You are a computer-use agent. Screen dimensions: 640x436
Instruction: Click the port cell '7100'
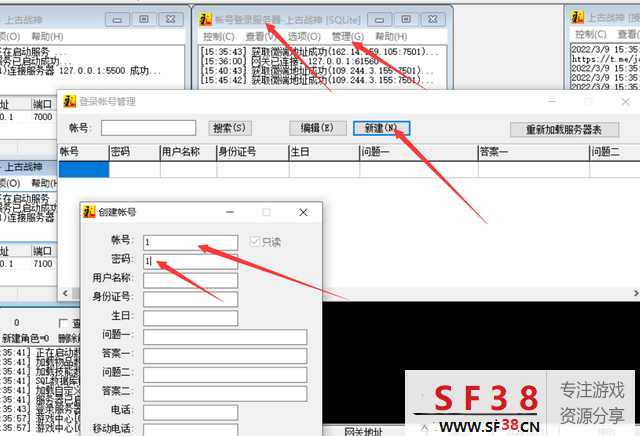point(42,264)
